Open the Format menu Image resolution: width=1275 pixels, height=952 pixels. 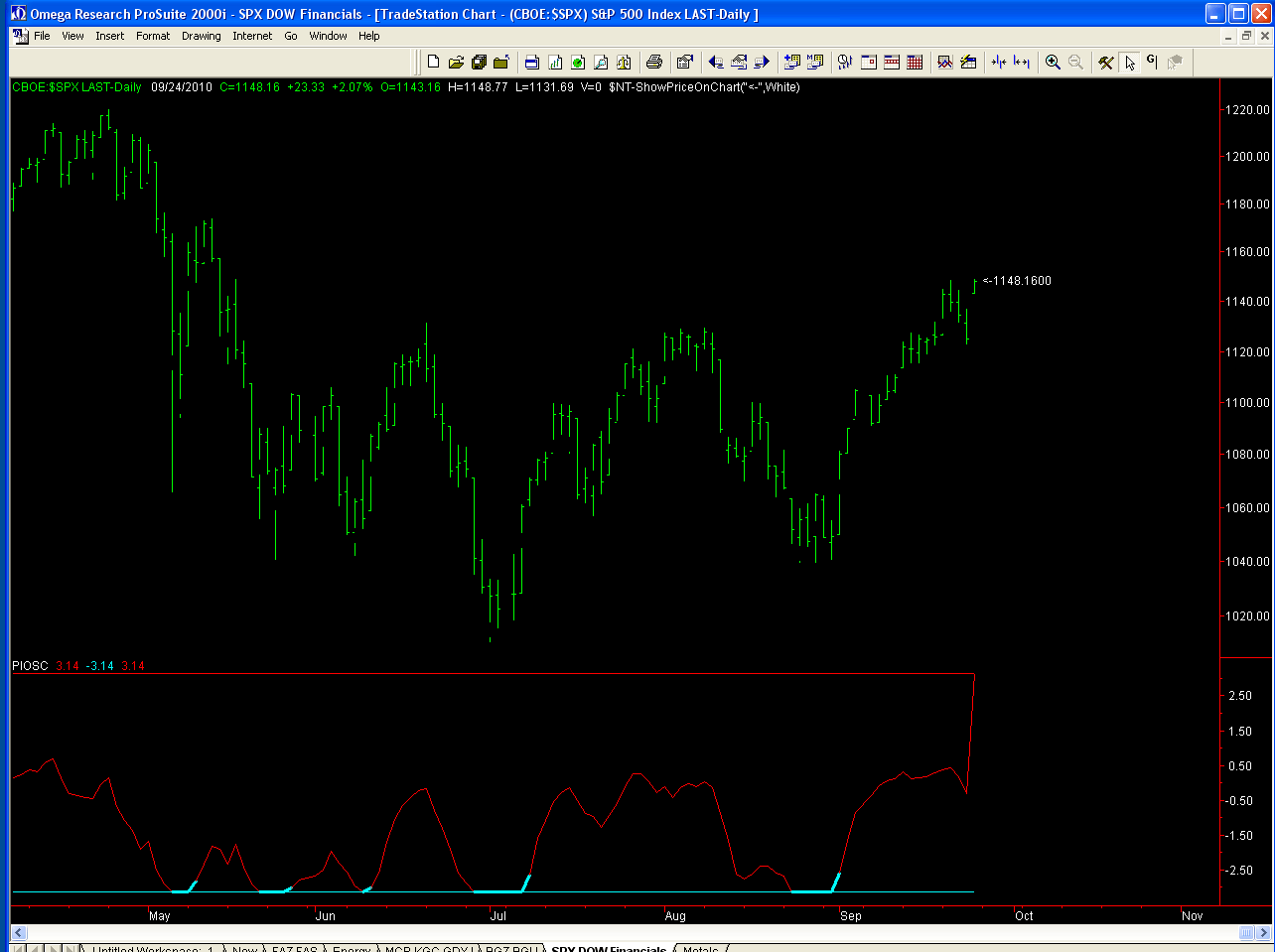click(153, 36)
